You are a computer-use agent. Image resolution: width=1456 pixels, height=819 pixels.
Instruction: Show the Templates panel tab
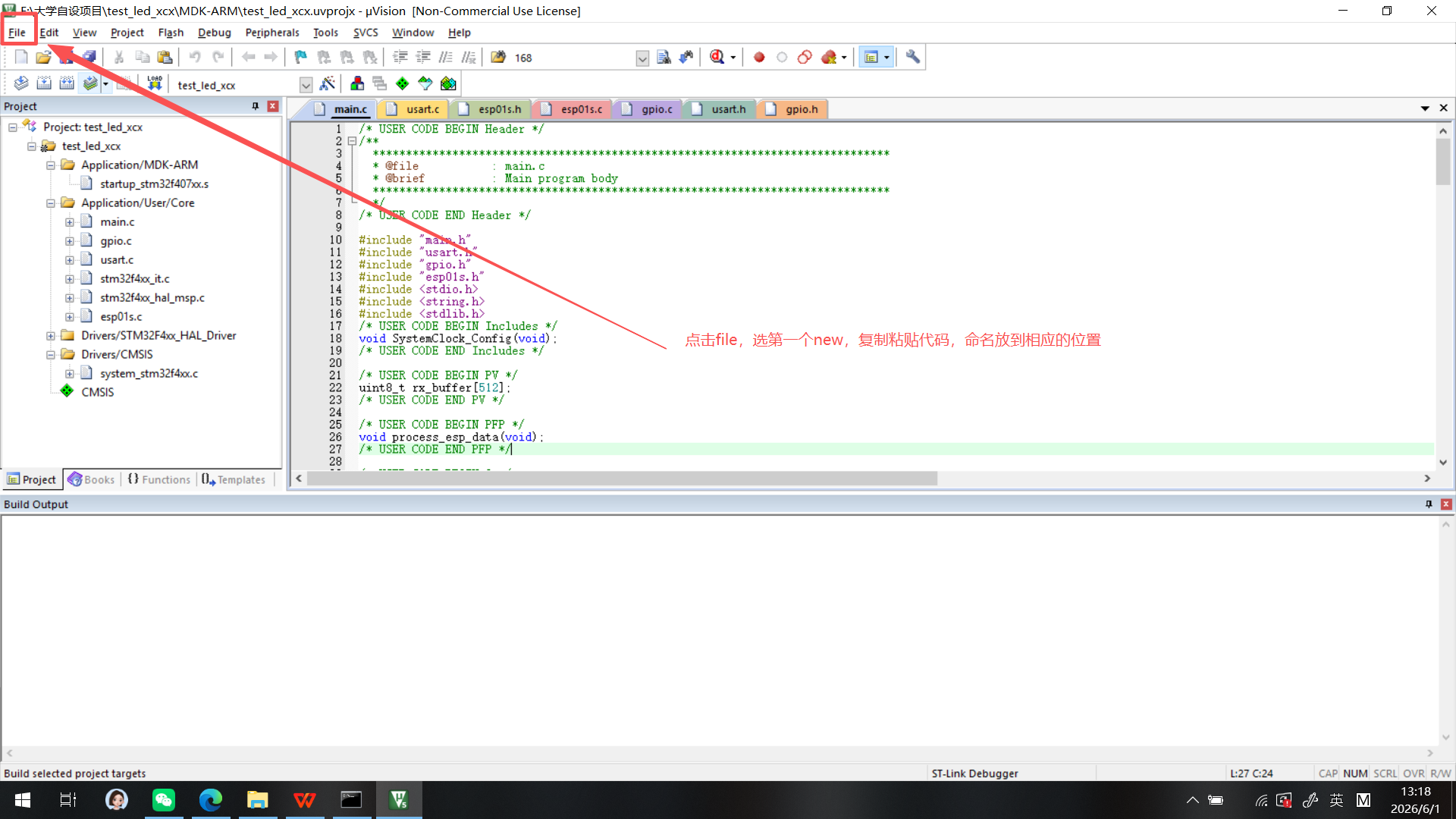[x=234, y=479]
